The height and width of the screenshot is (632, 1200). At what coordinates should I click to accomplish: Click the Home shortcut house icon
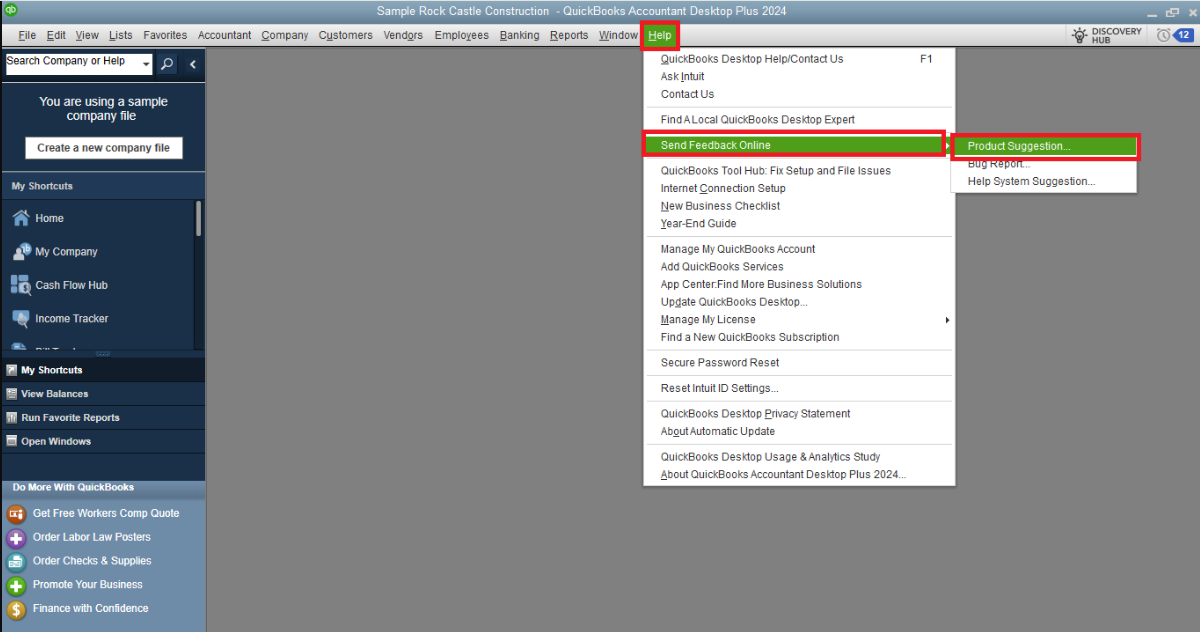pyautogui.click(x=20, y=218)
